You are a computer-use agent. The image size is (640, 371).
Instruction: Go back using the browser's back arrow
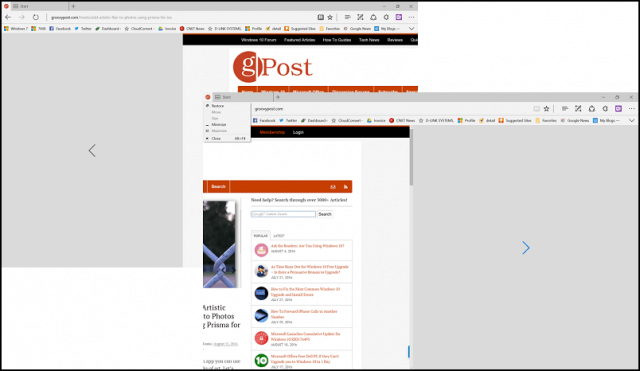[x=8, y=17]
